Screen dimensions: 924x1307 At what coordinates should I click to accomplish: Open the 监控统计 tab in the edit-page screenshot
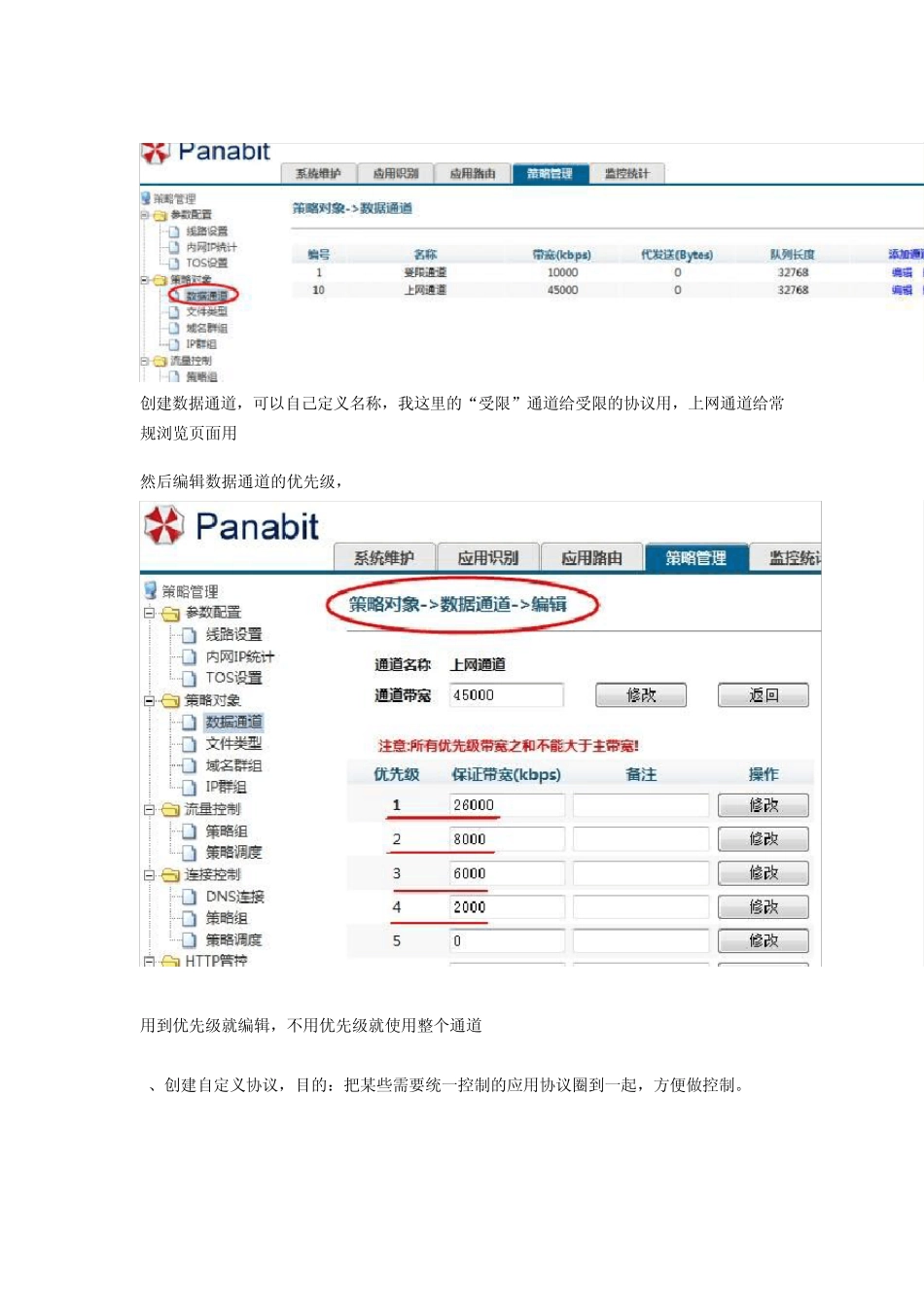pos(788,558)
